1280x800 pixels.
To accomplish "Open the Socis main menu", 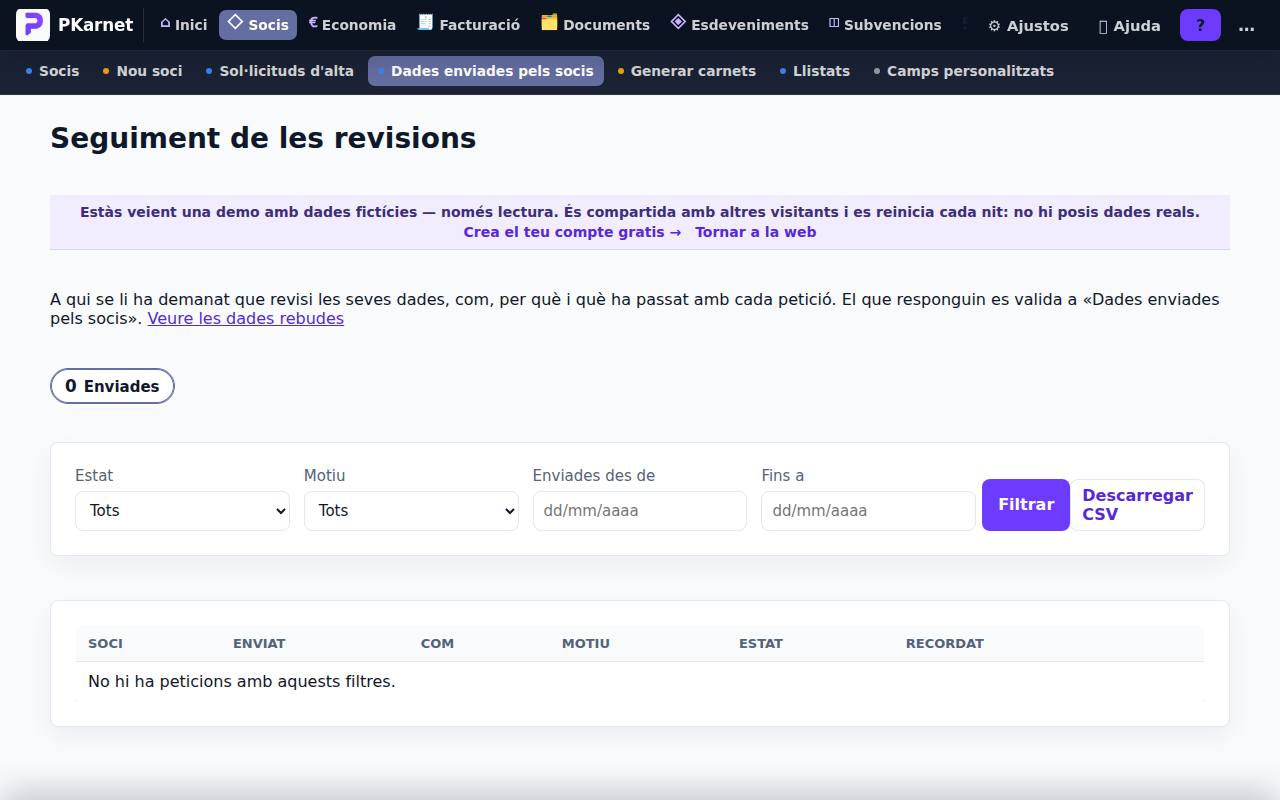I will tap(258, 25).
